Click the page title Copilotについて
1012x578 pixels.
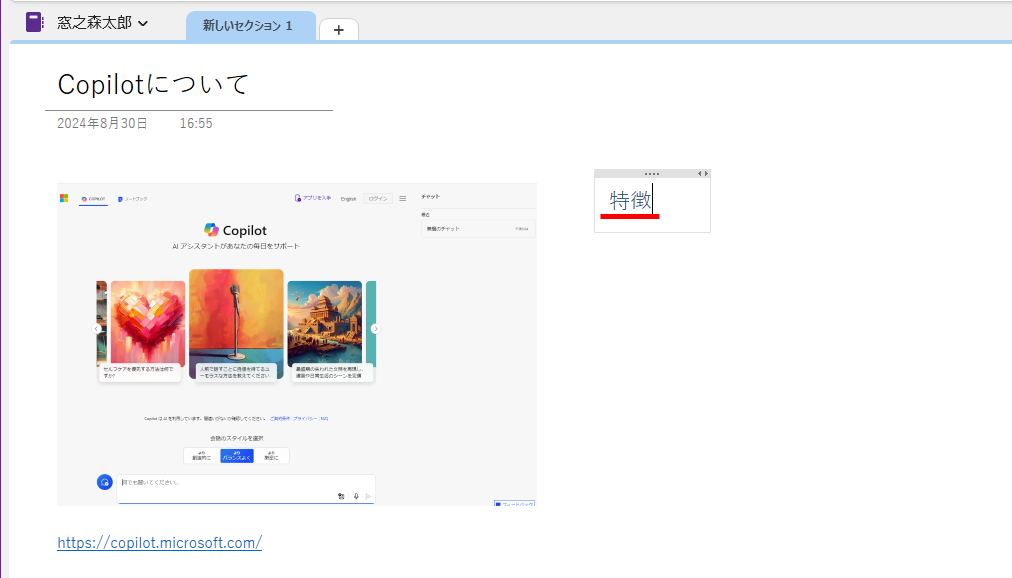pyautogui.click(x=153, y=84)
